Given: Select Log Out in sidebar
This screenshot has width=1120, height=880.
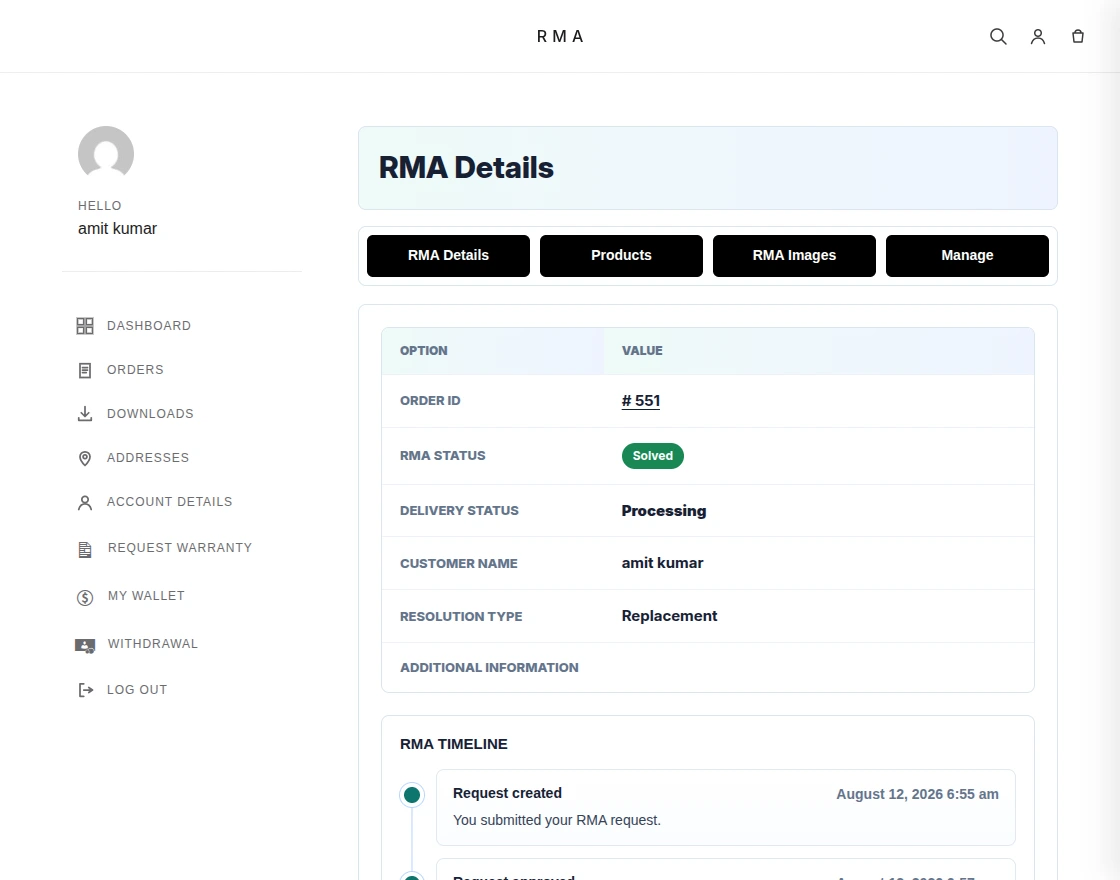Looking at the screenshot, I should tap(137, 690).
